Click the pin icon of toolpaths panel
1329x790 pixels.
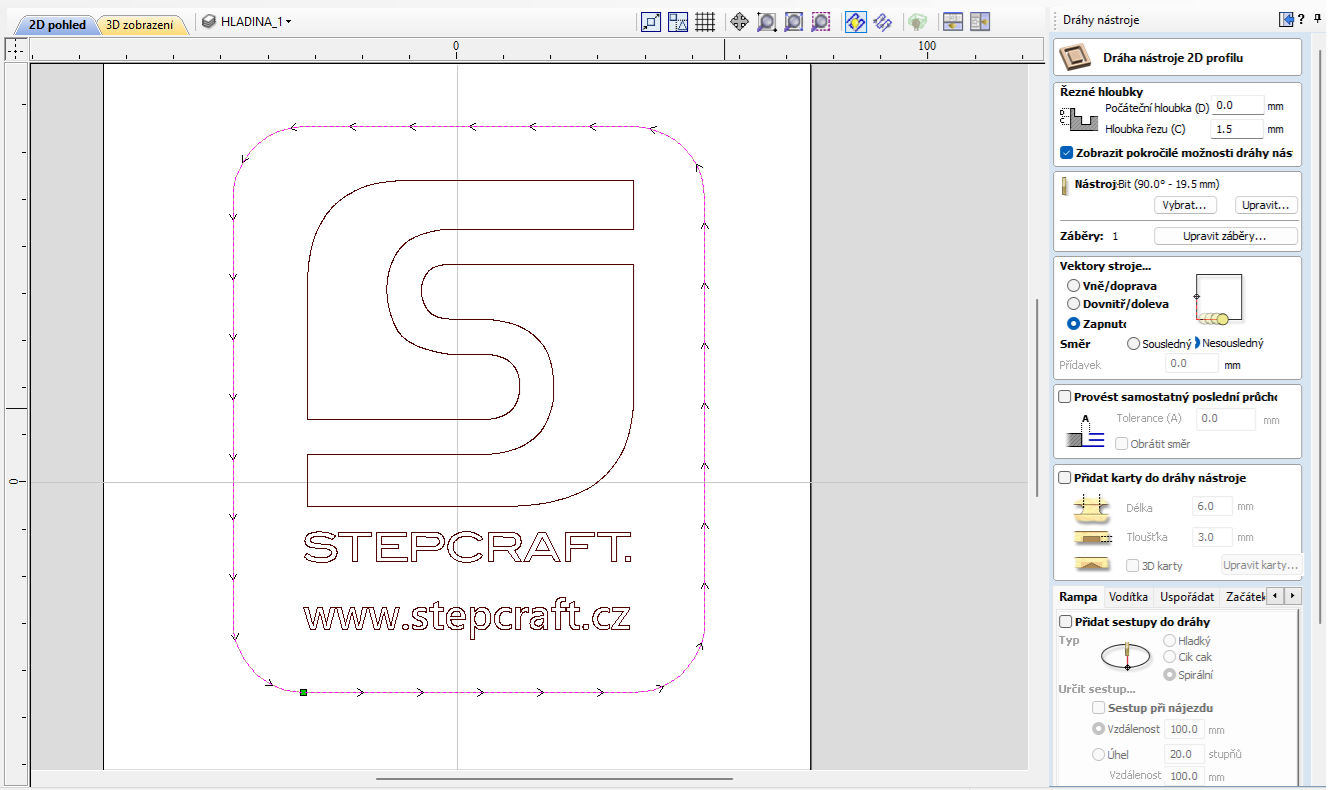1319,19
